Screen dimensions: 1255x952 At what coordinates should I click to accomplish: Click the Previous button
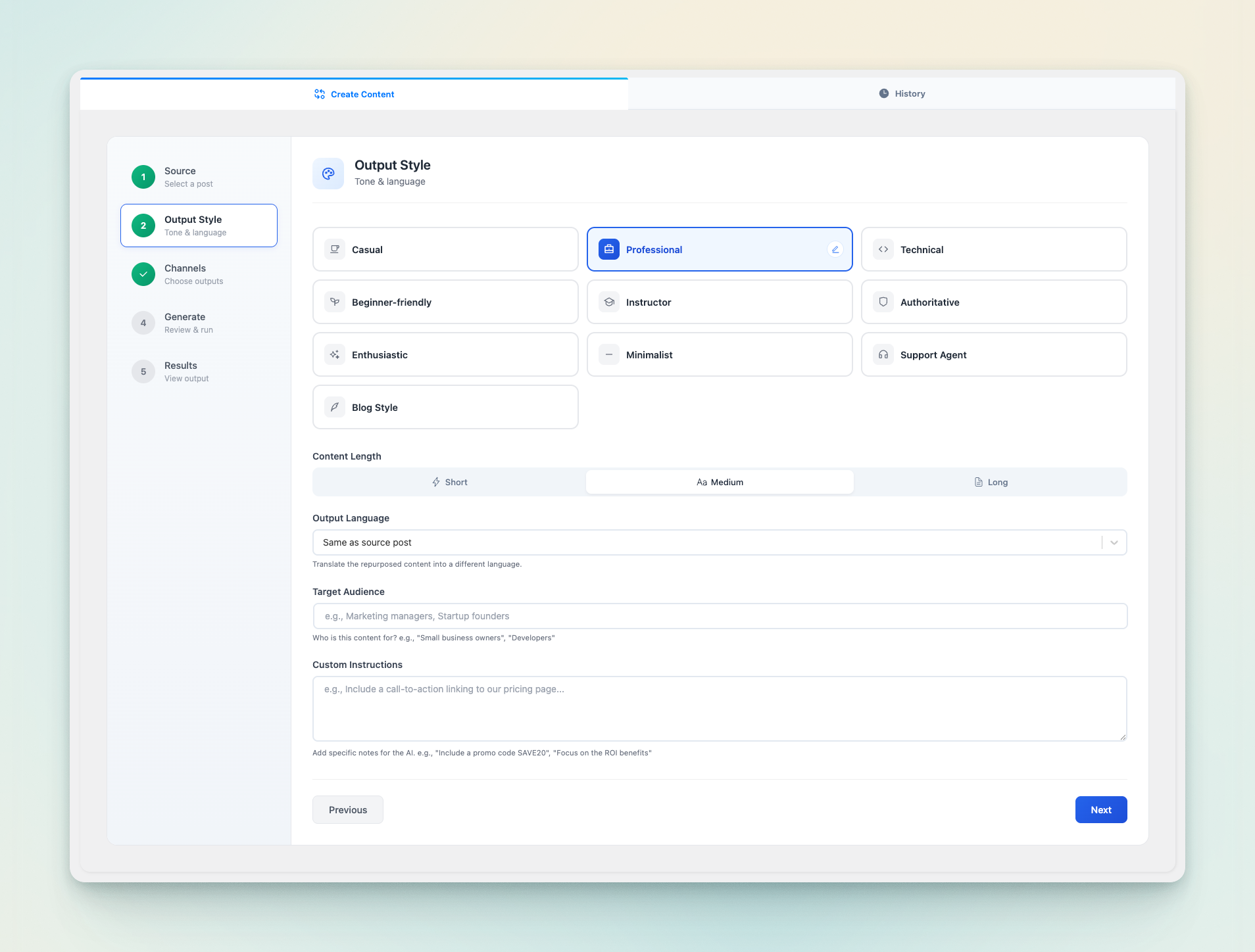coord(347,809)
